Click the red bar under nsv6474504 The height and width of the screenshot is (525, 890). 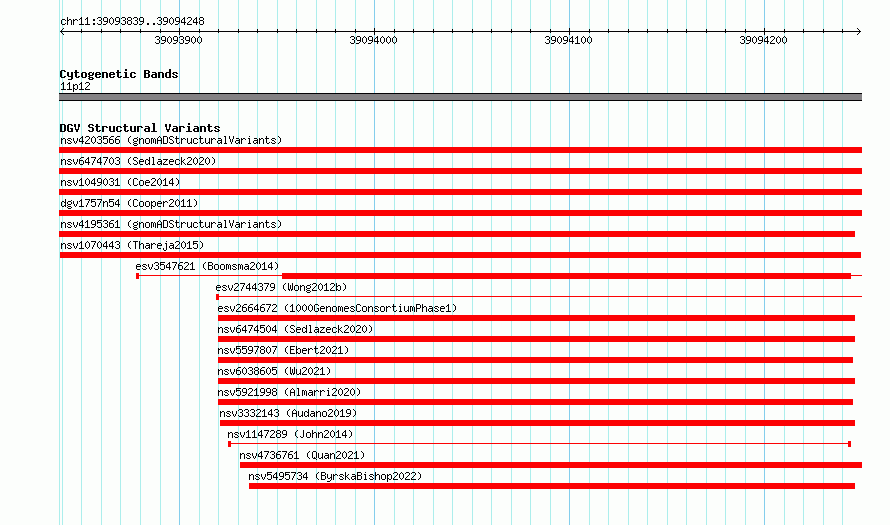[x=536, y=339]
